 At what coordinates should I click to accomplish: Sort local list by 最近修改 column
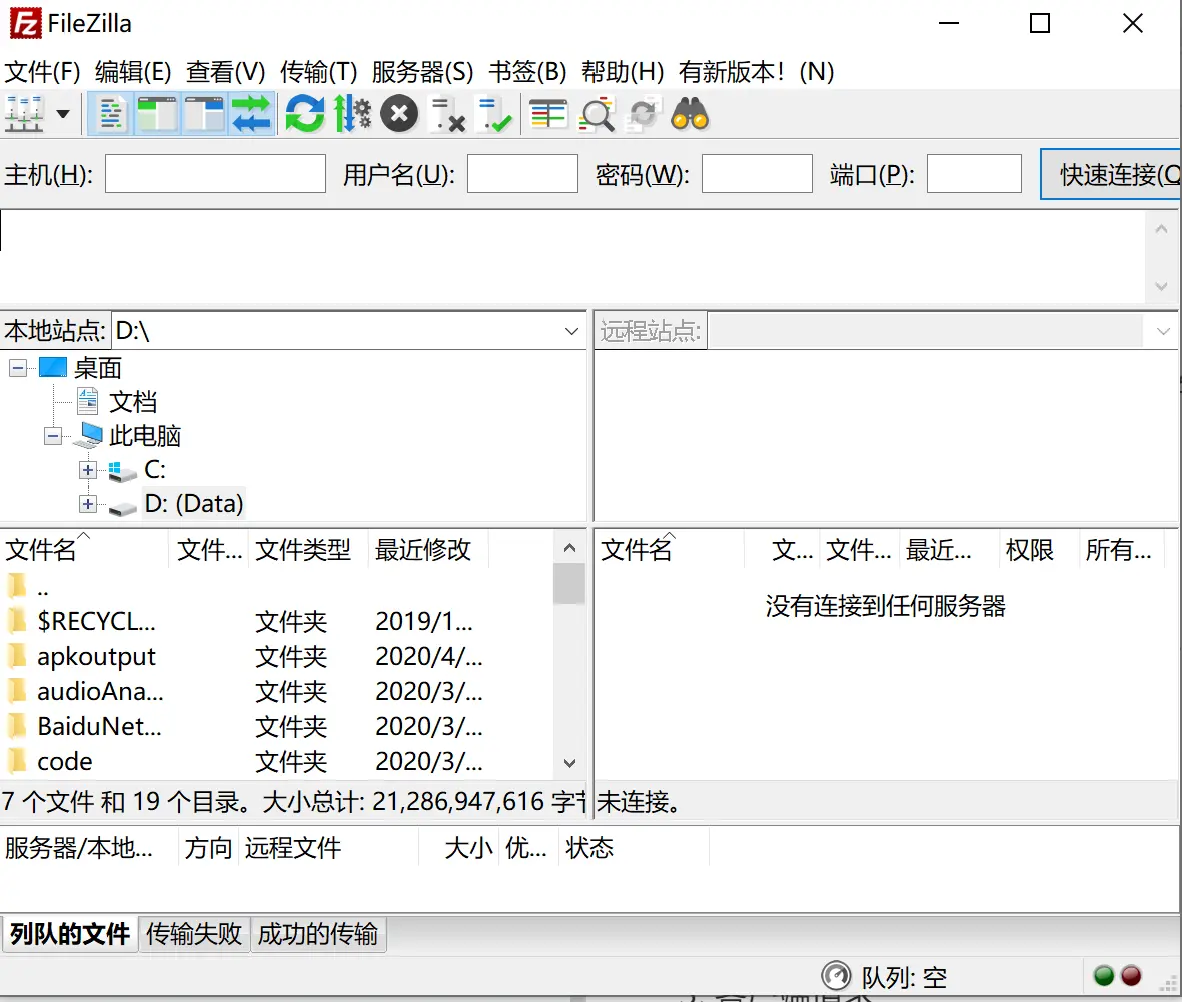click(x=428, y=550)
